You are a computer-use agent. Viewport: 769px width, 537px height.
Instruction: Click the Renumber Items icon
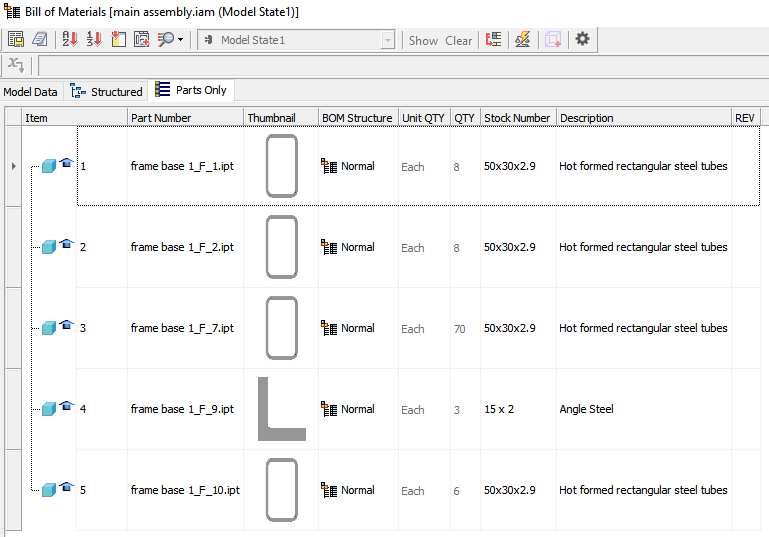point(94,39)
